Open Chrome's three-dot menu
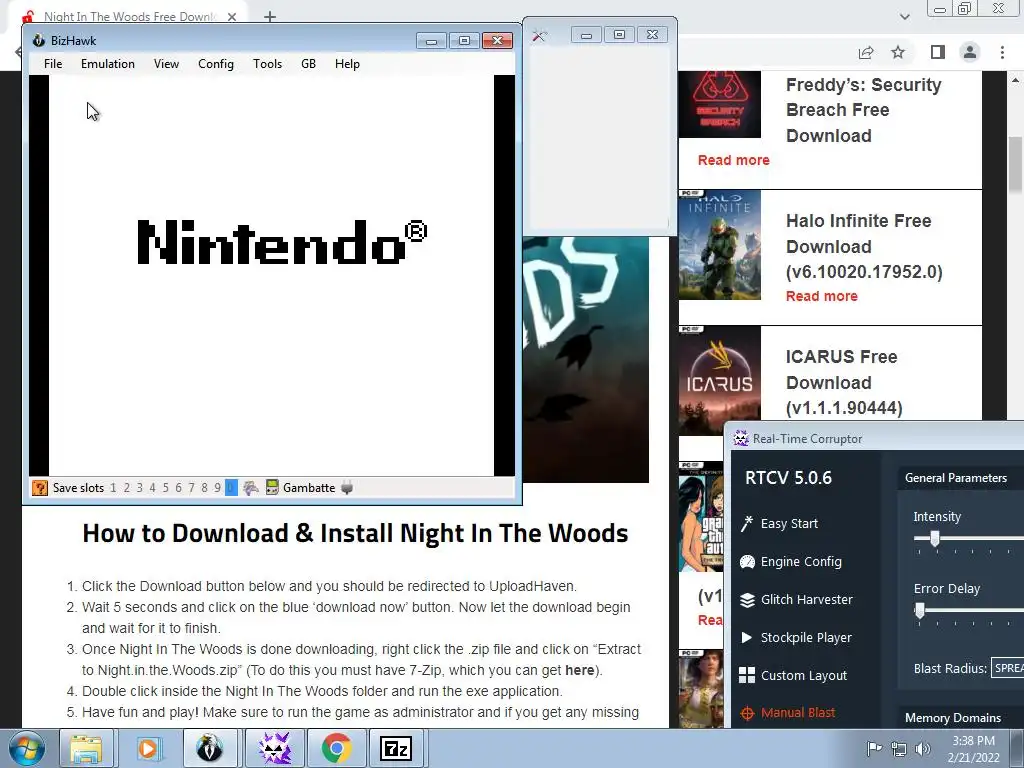 1002,52
